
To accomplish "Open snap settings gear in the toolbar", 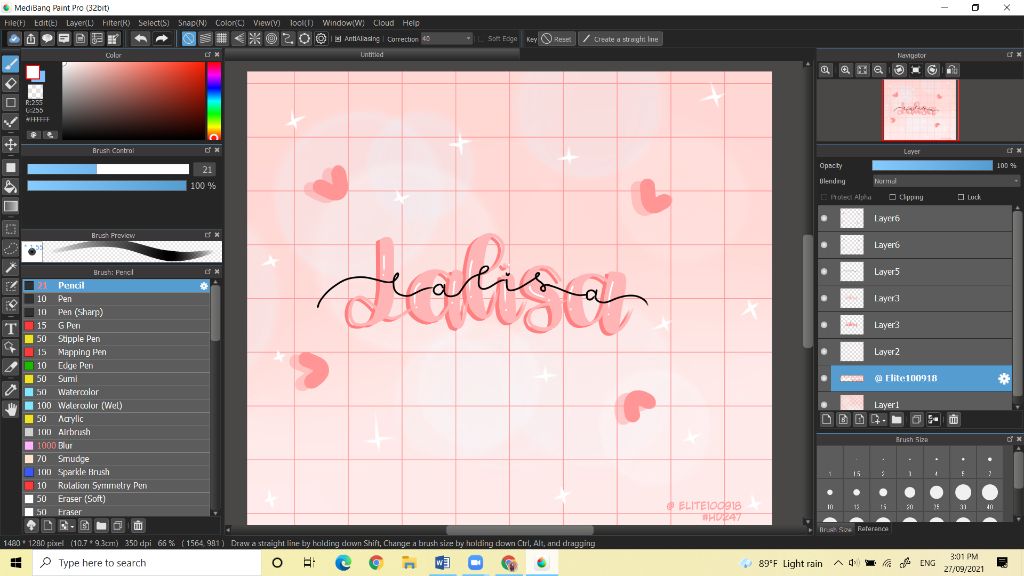I will point(321,39).
